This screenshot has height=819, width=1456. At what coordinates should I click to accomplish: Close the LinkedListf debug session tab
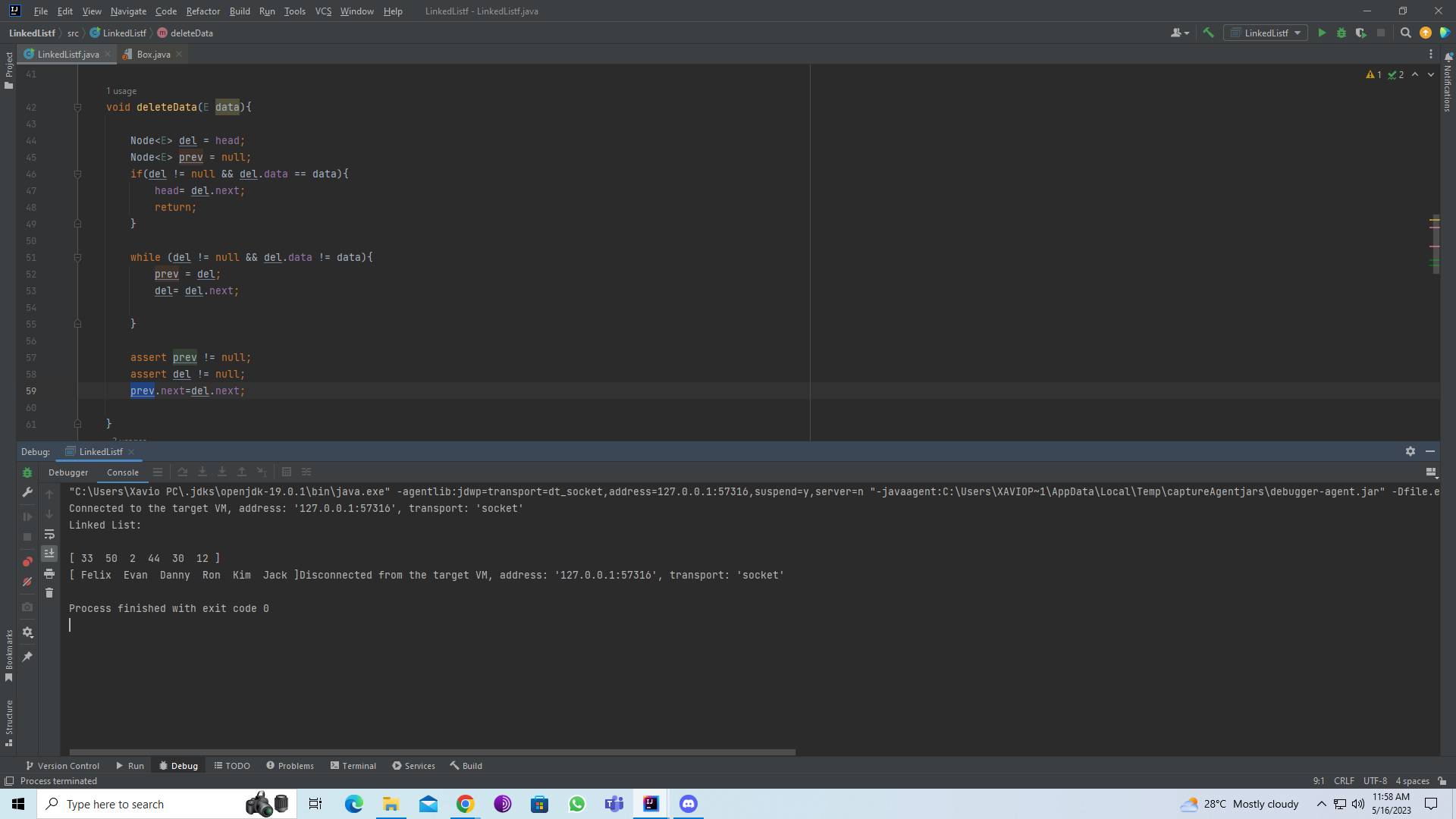(x=131, y=452)
